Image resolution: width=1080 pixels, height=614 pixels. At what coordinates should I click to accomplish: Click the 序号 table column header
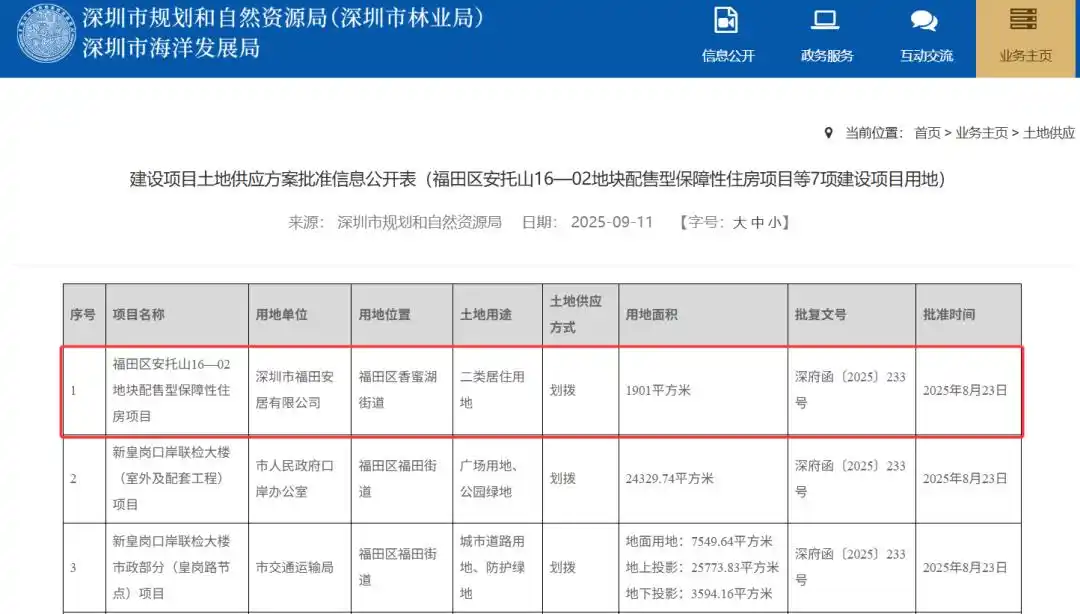click(x=83, y=313)
